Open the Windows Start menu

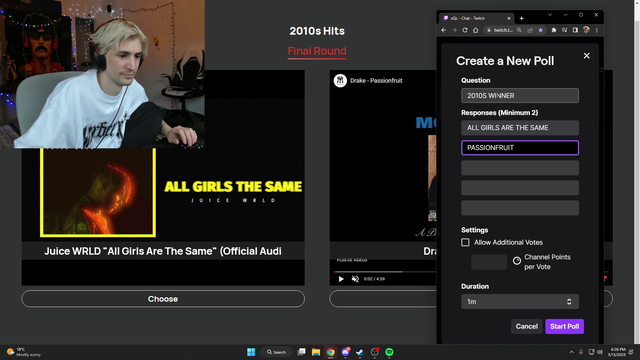coord(251,352)
